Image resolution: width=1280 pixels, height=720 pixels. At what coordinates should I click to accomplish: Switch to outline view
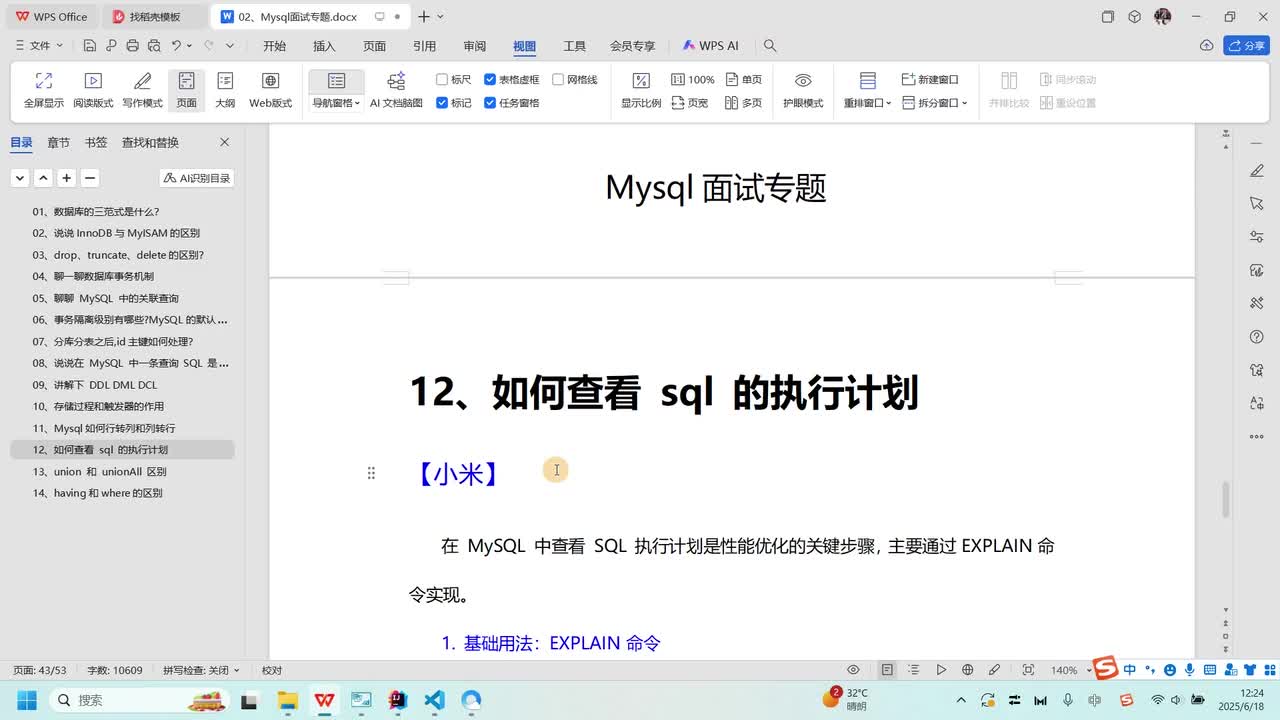tap(225, 90)
